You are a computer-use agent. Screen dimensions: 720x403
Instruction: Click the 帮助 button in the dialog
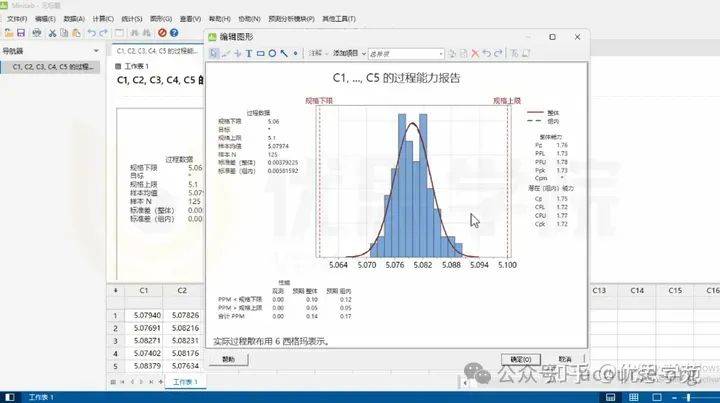pos(229,359)
